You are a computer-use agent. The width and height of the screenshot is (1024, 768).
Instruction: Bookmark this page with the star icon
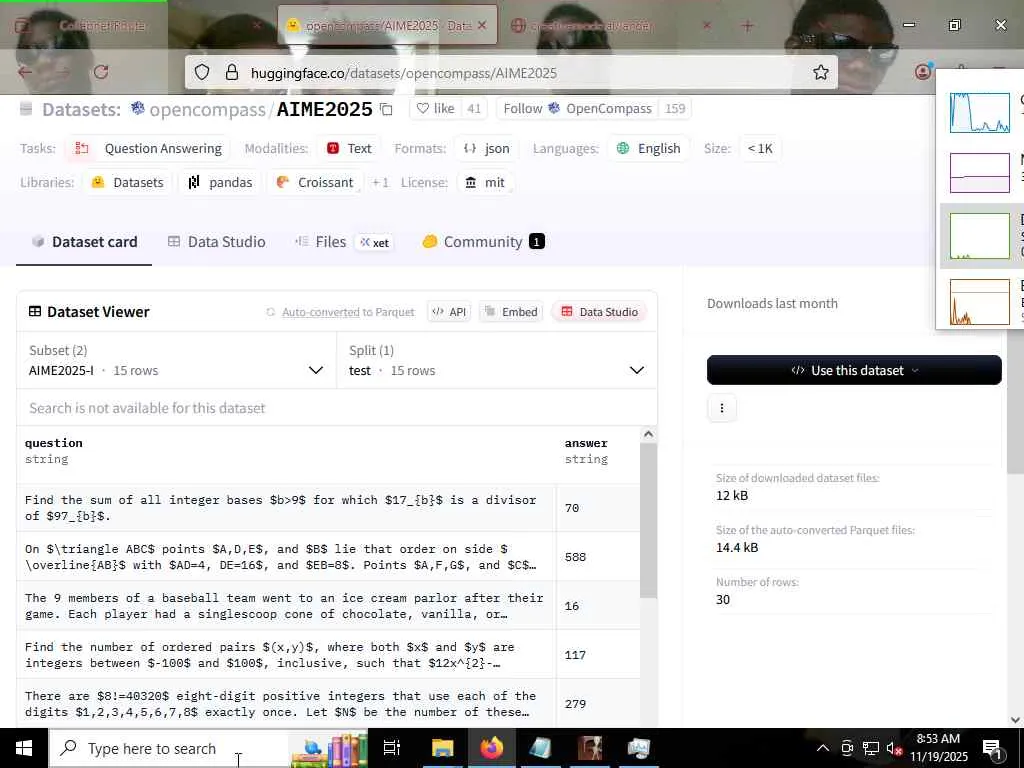(x=821, y=72)
